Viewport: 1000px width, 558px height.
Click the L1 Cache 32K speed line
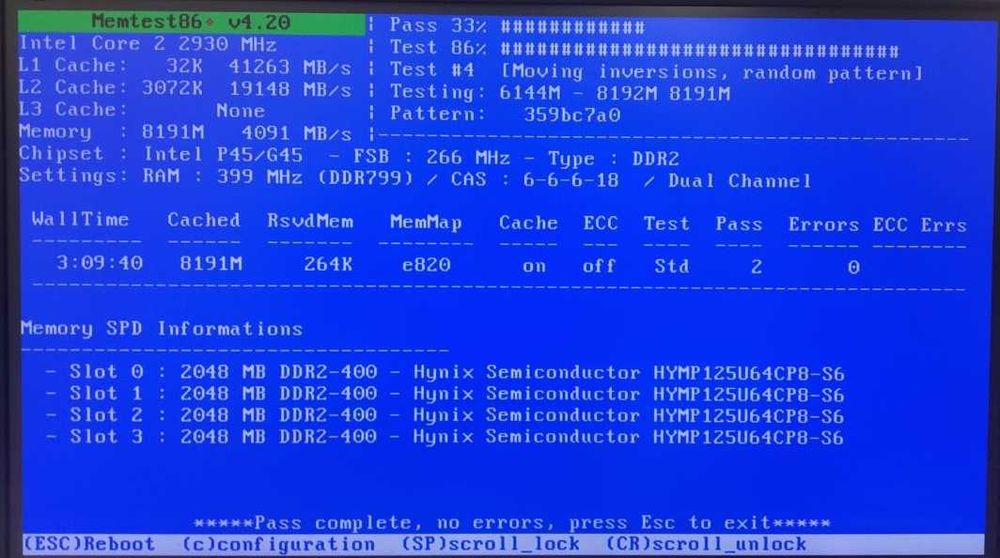click(185, 66)
